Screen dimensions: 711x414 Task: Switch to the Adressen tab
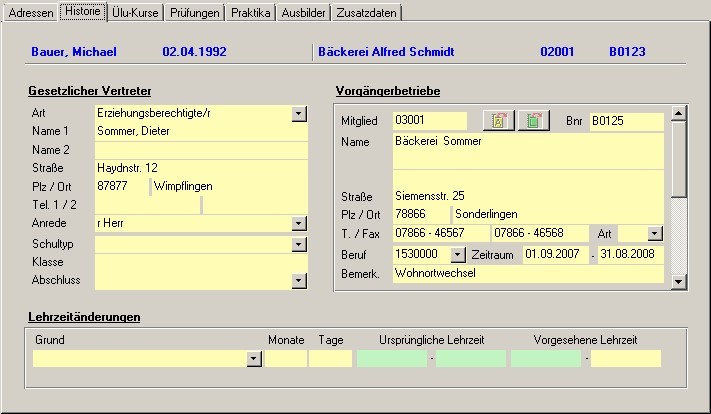coord(30,13)
